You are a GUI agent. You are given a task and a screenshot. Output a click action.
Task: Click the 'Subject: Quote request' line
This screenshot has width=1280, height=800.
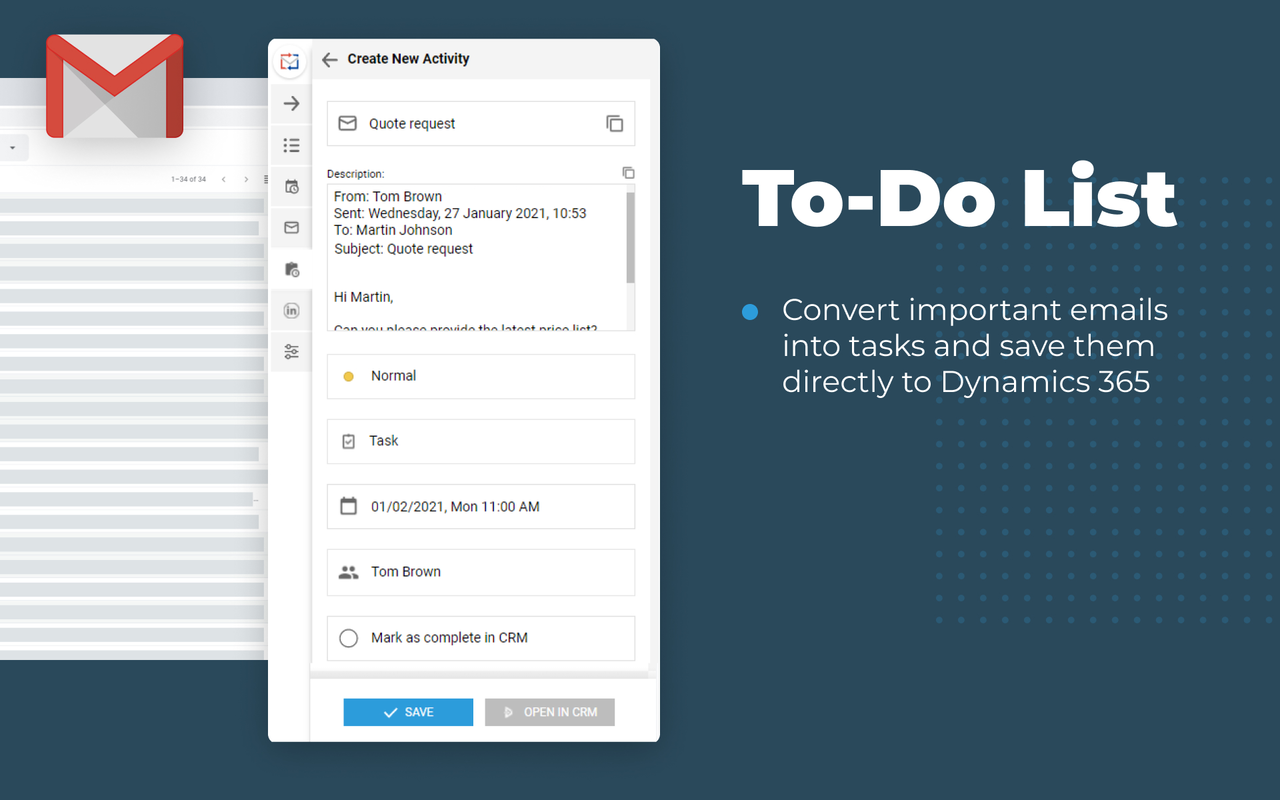tap(404, 249)
